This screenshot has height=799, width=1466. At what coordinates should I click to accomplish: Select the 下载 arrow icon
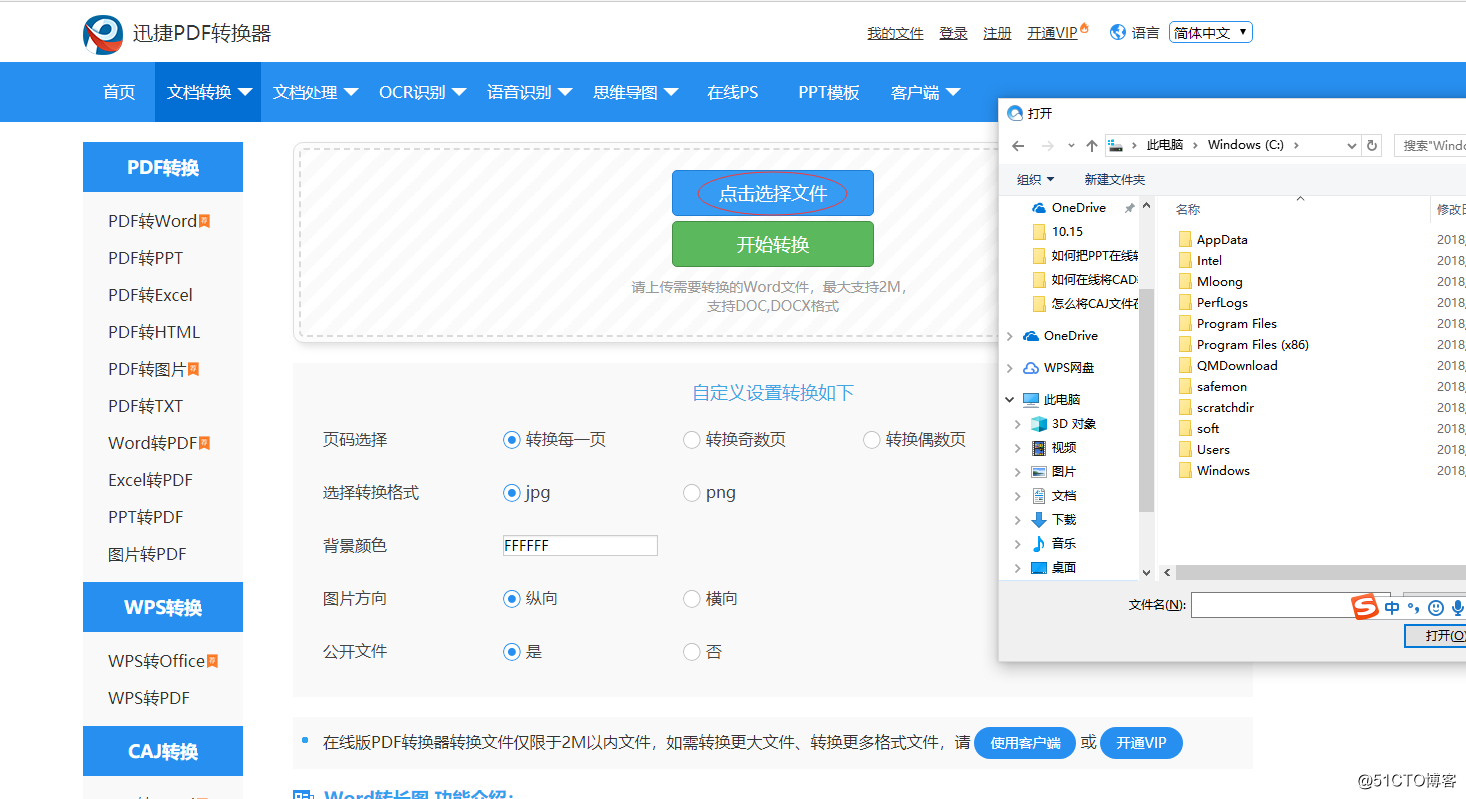point(1039,520)
